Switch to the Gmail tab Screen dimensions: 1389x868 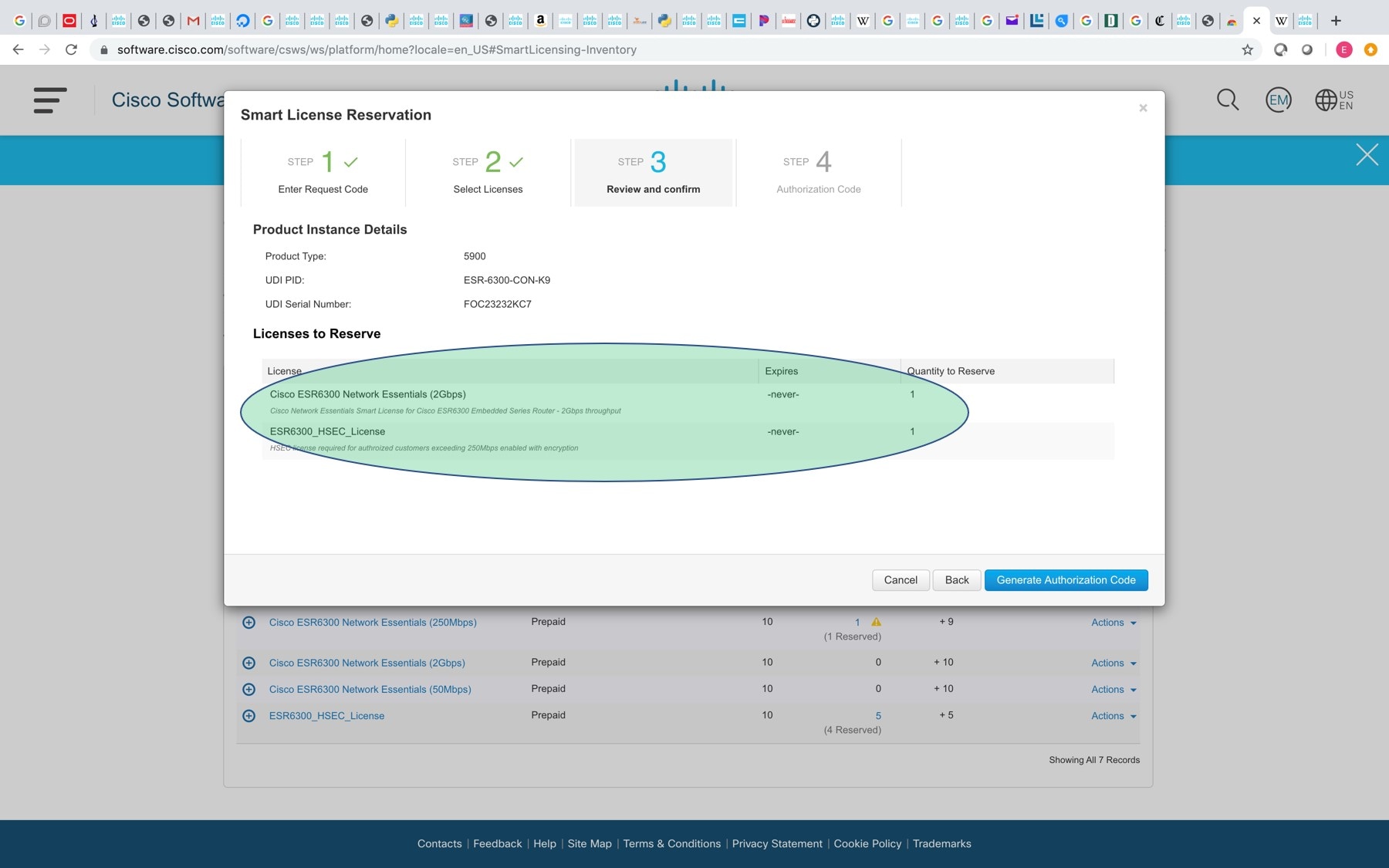193,21
